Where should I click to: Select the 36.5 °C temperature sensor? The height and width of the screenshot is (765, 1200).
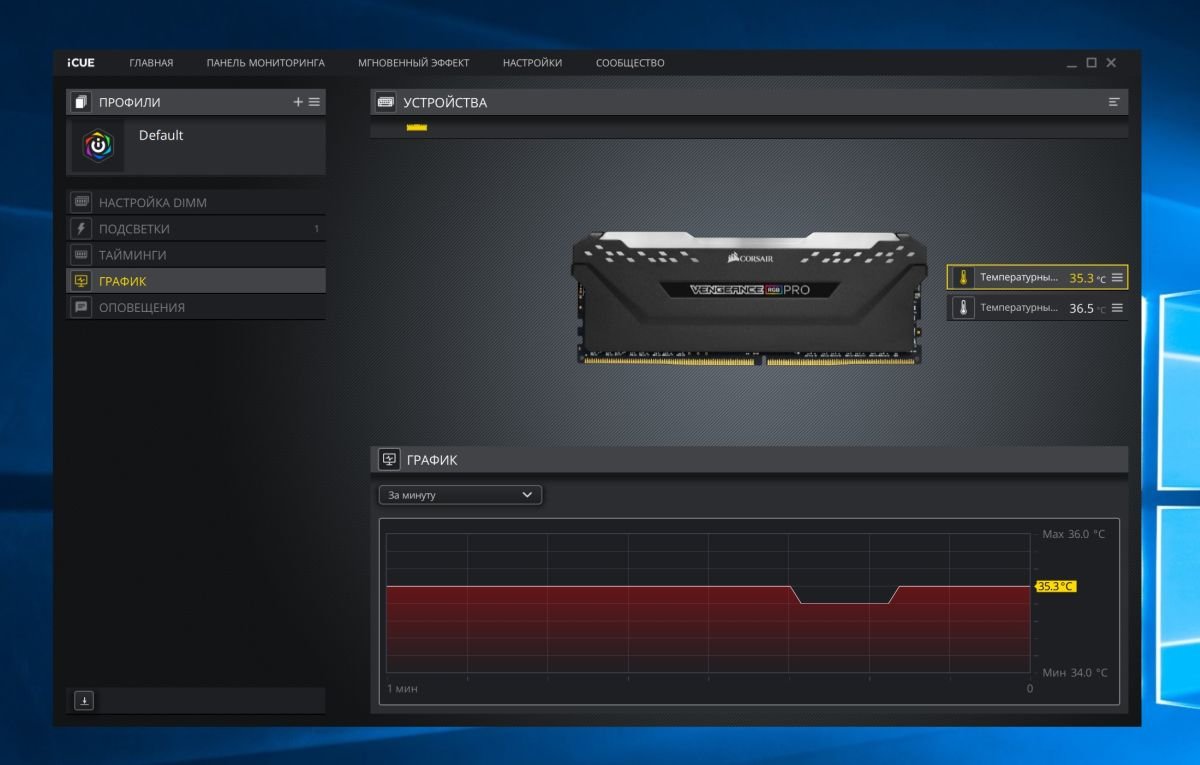tap(1037, 308)
